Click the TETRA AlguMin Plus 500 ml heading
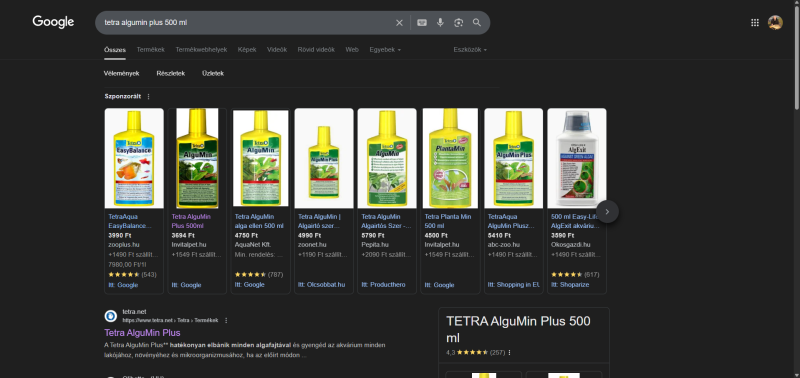The width and height of the screenshot is (800, 378). click(x=518, y=330)
